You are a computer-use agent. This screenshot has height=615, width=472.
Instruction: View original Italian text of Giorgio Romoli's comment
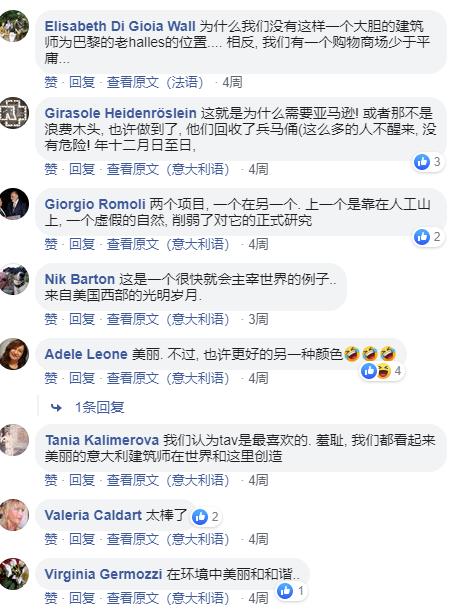tap(168, 244)
